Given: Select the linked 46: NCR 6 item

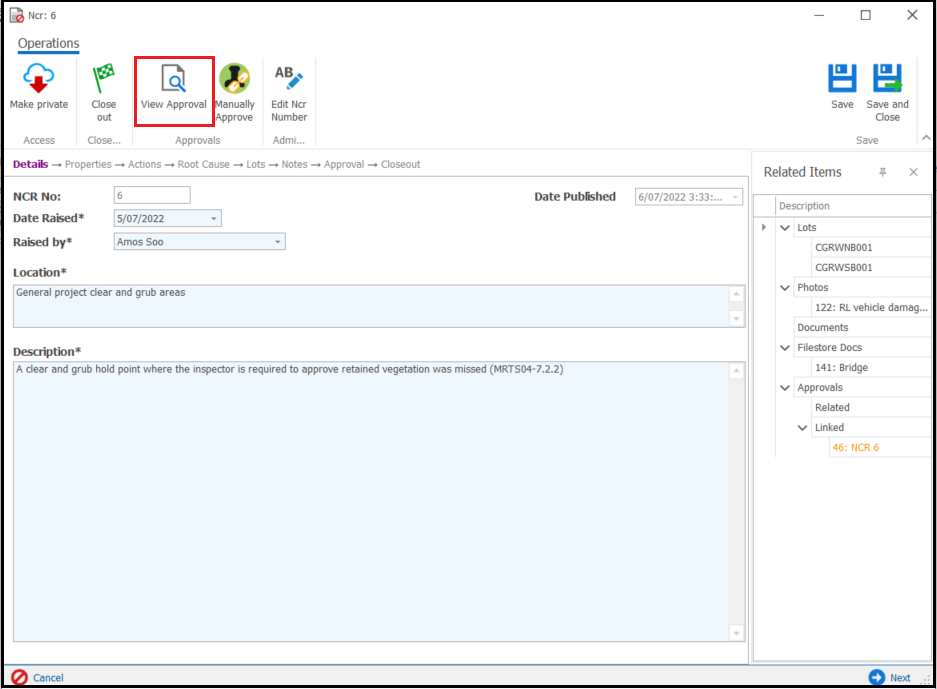Looking at the screenshot, I should (854, 447).
